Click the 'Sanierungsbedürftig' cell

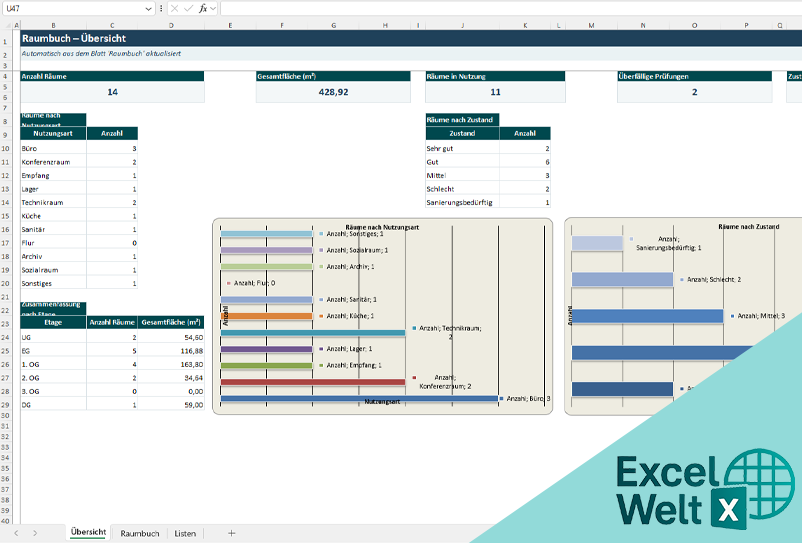pos(462,202)
